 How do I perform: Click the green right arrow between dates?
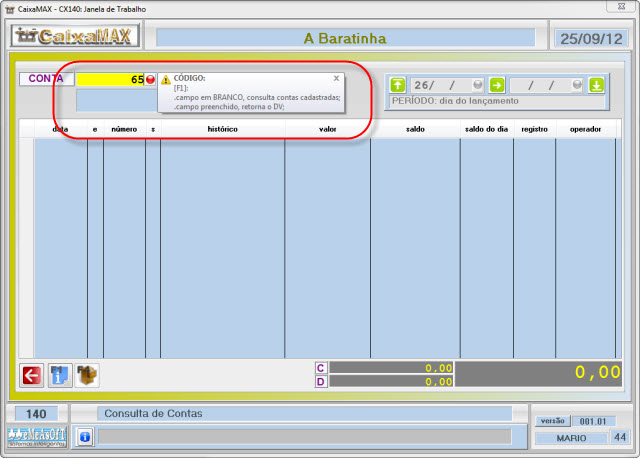(x=497, y=85)
